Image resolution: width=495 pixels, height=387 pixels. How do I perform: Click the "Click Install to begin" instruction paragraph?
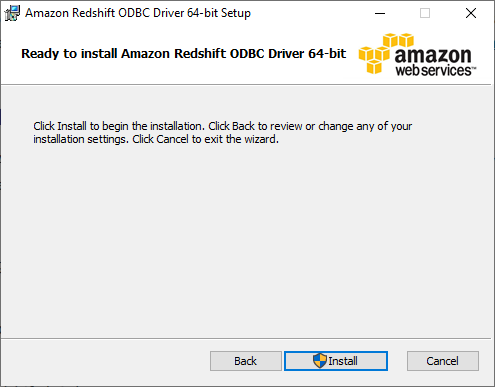223,133
